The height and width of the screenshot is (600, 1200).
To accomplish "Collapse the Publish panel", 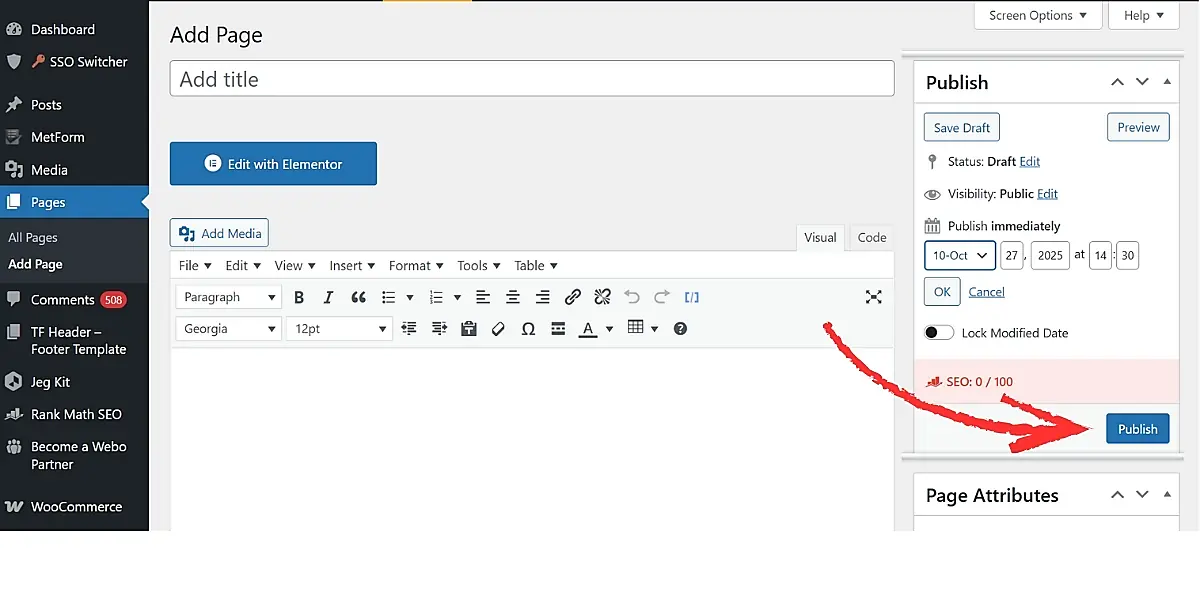I will point(1167,82).
